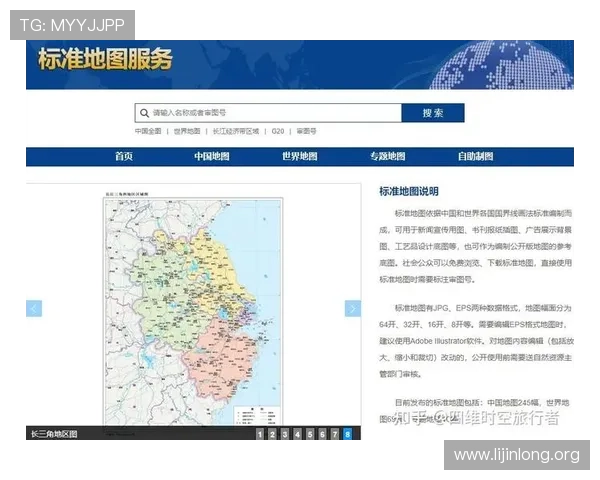600x480 pixels.
Task: Open the 世界地图 nav tab
Action: [x=300, y=156]
